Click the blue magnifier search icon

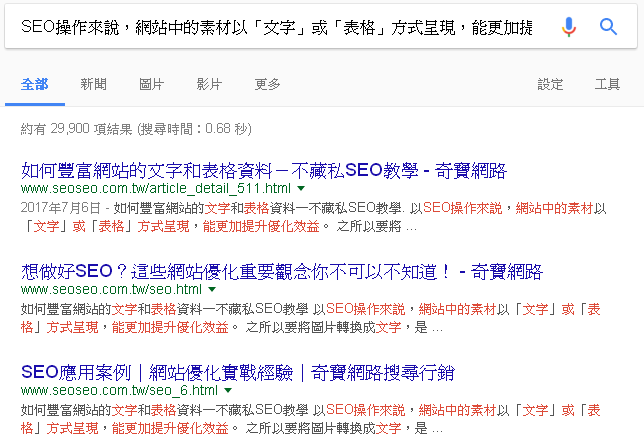click(608, 27)
